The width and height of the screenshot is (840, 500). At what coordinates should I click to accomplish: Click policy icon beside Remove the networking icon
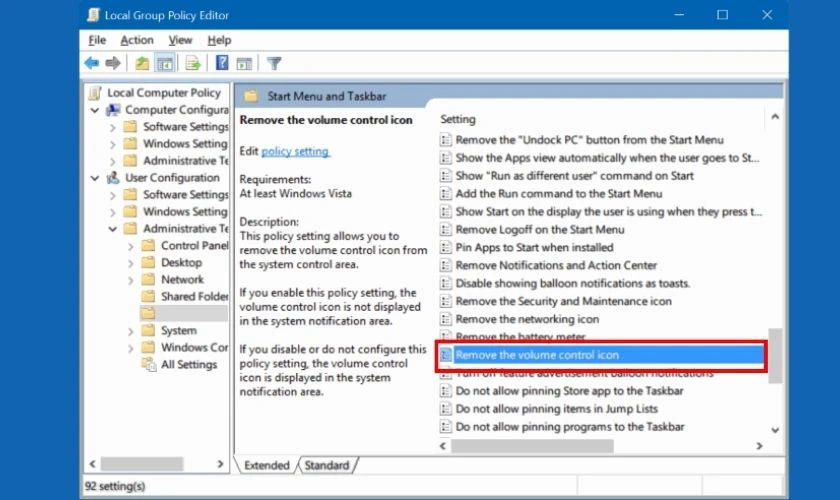pos(445,319)
